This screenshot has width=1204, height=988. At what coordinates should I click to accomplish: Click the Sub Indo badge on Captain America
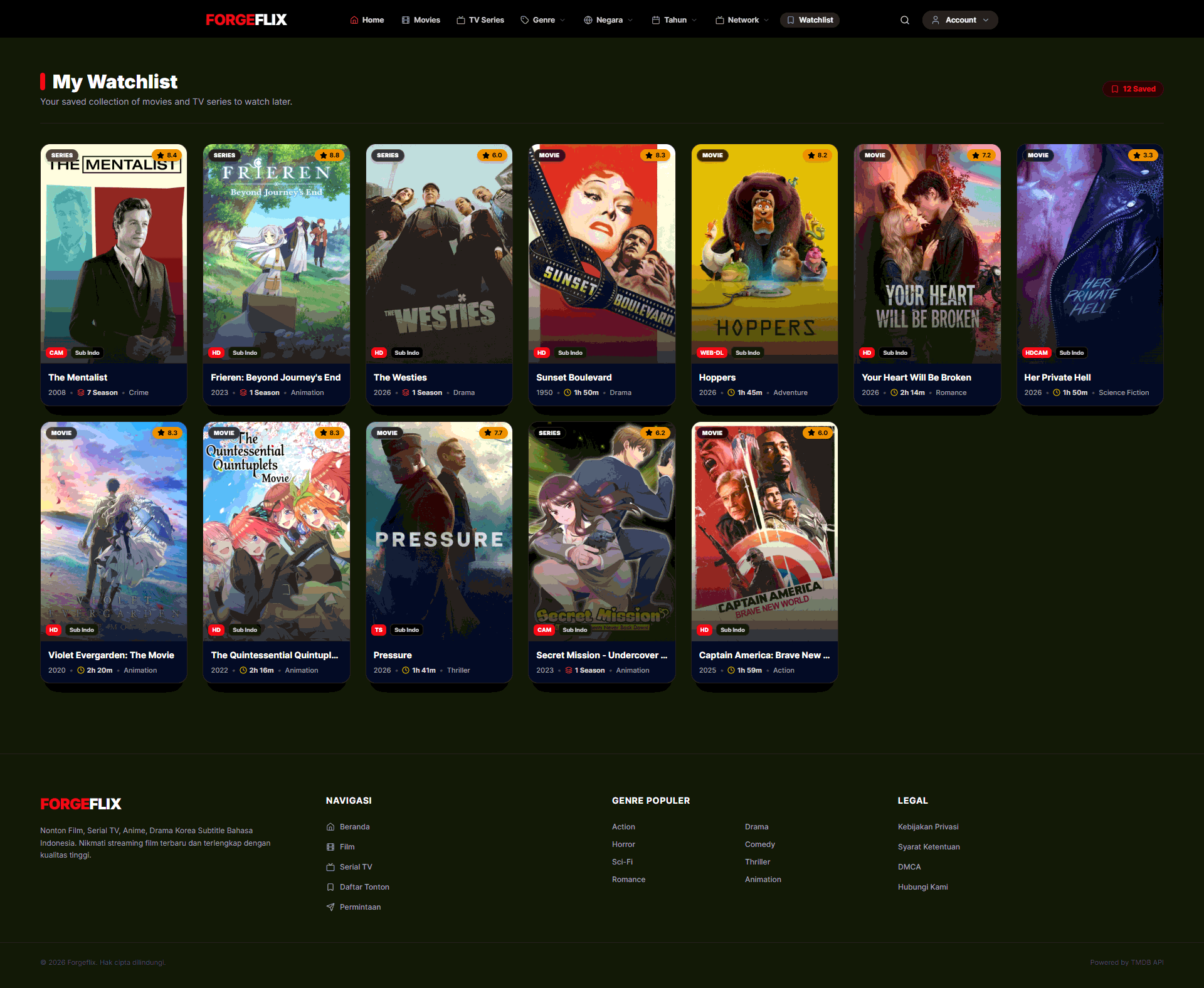(732, 630)
